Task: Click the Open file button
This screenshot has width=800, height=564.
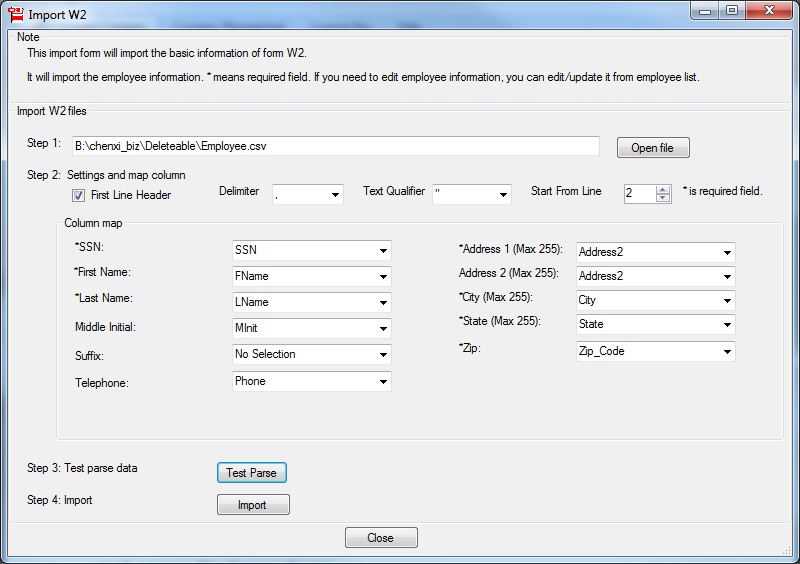Action: (x=652, y=148)
